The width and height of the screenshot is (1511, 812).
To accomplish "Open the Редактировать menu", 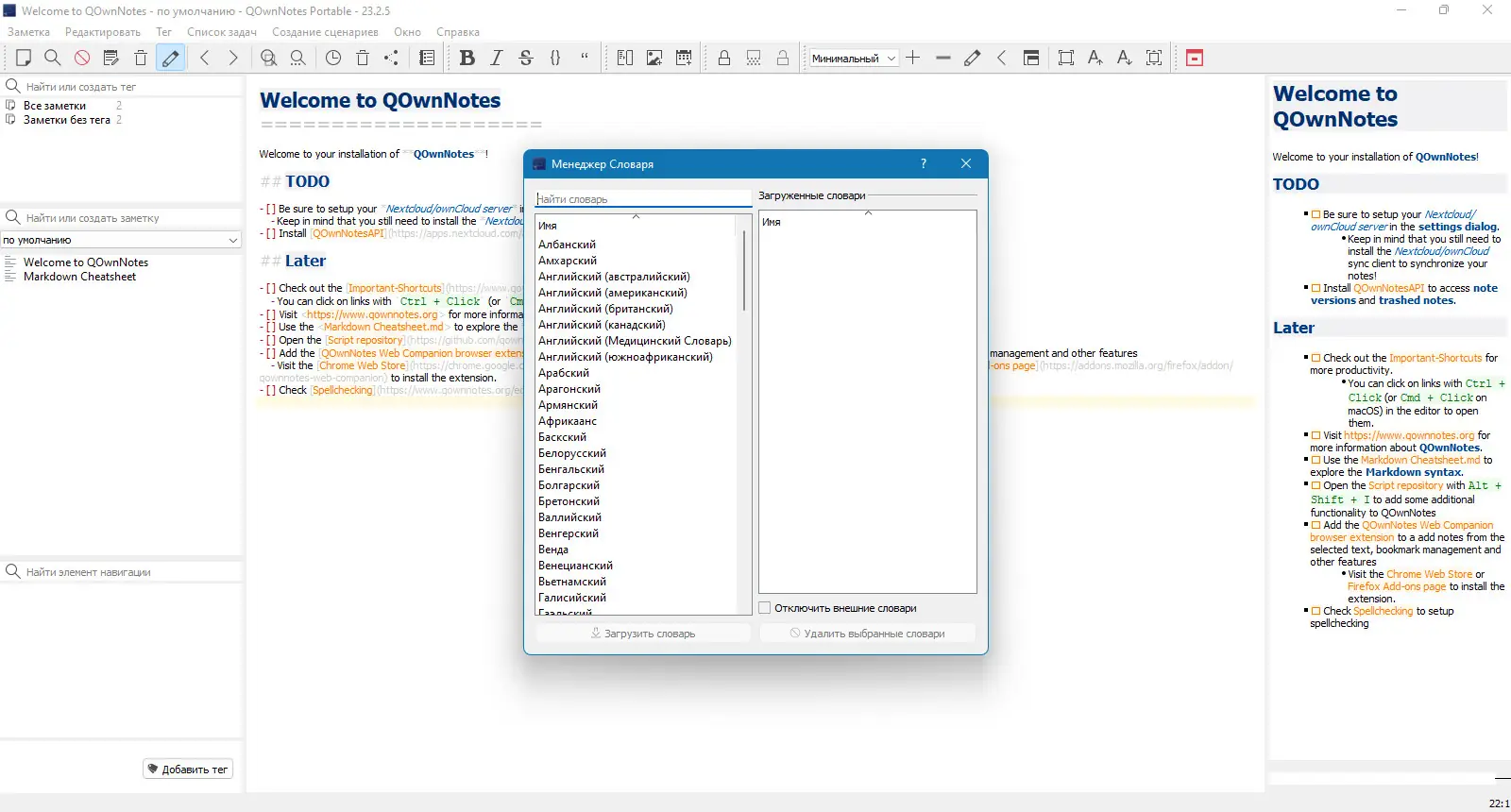I will click(103, 32).
